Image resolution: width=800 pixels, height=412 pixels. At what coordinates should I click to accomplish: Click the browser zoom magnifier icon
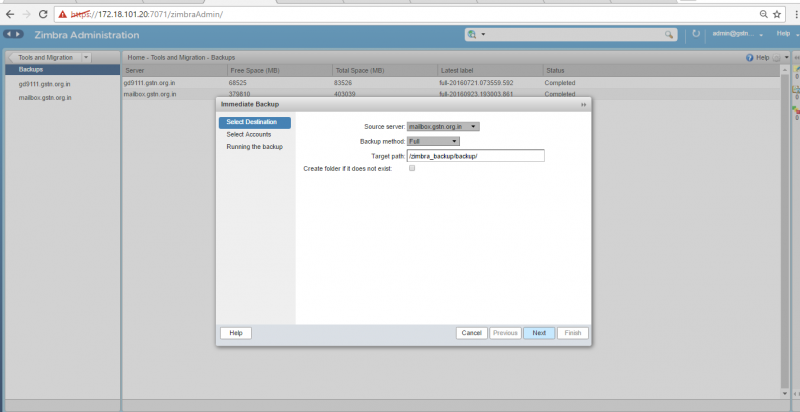pos(763,14)
